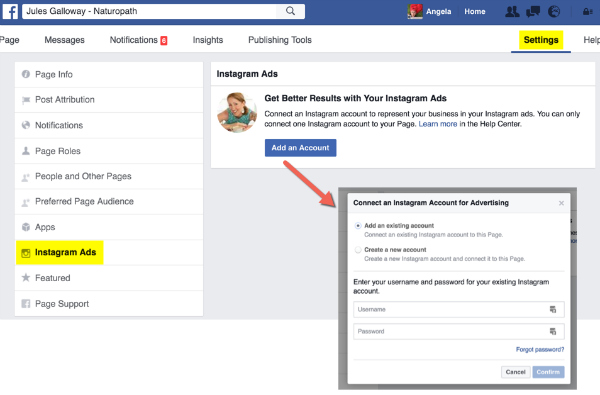Open the Notifications settings section in sidebar

[109, 126]
